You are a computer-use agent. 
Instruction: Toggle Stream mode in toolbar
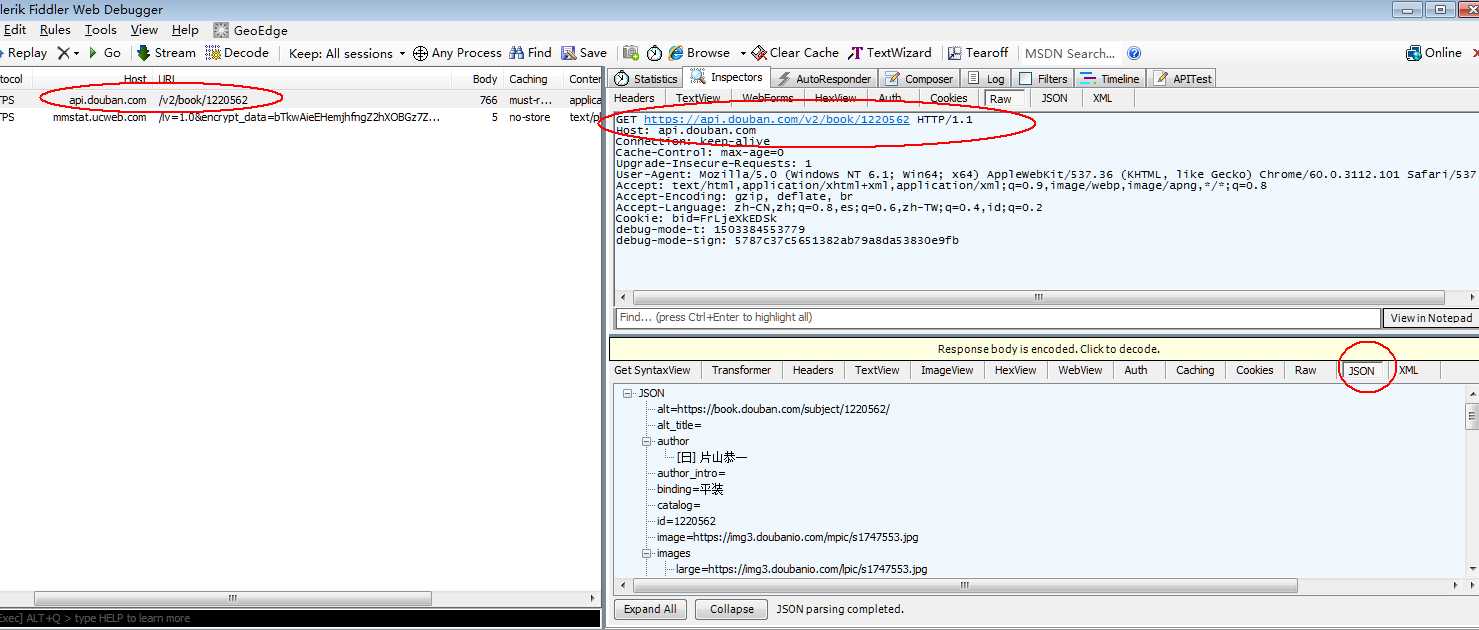[166, 53]
